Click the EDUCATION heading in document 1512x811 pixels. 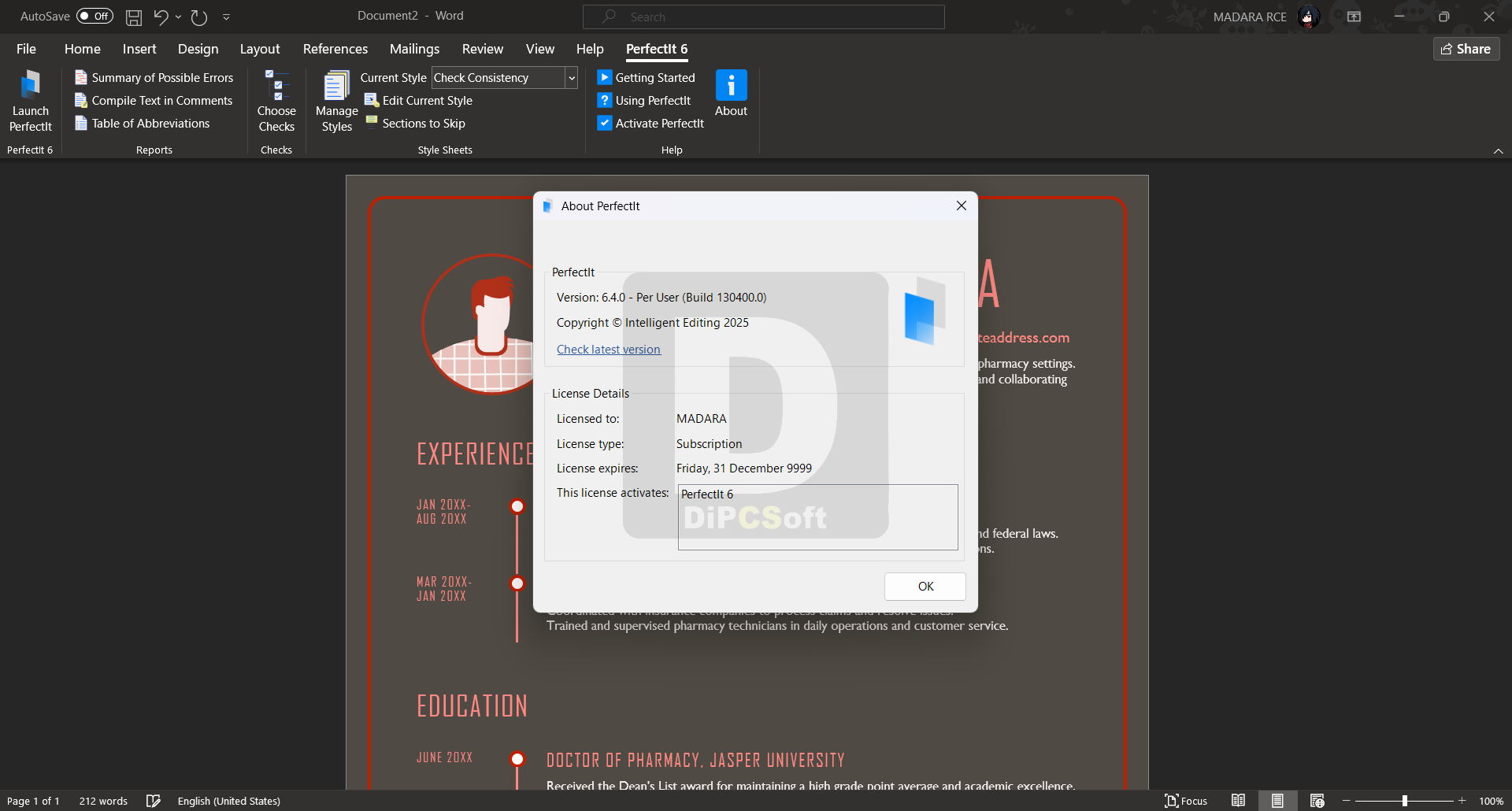click(x=472, y=705)
